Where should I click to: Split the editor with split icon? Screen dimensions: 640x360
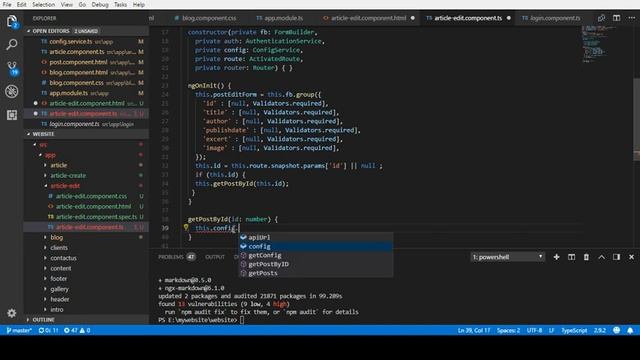[616, 18]
